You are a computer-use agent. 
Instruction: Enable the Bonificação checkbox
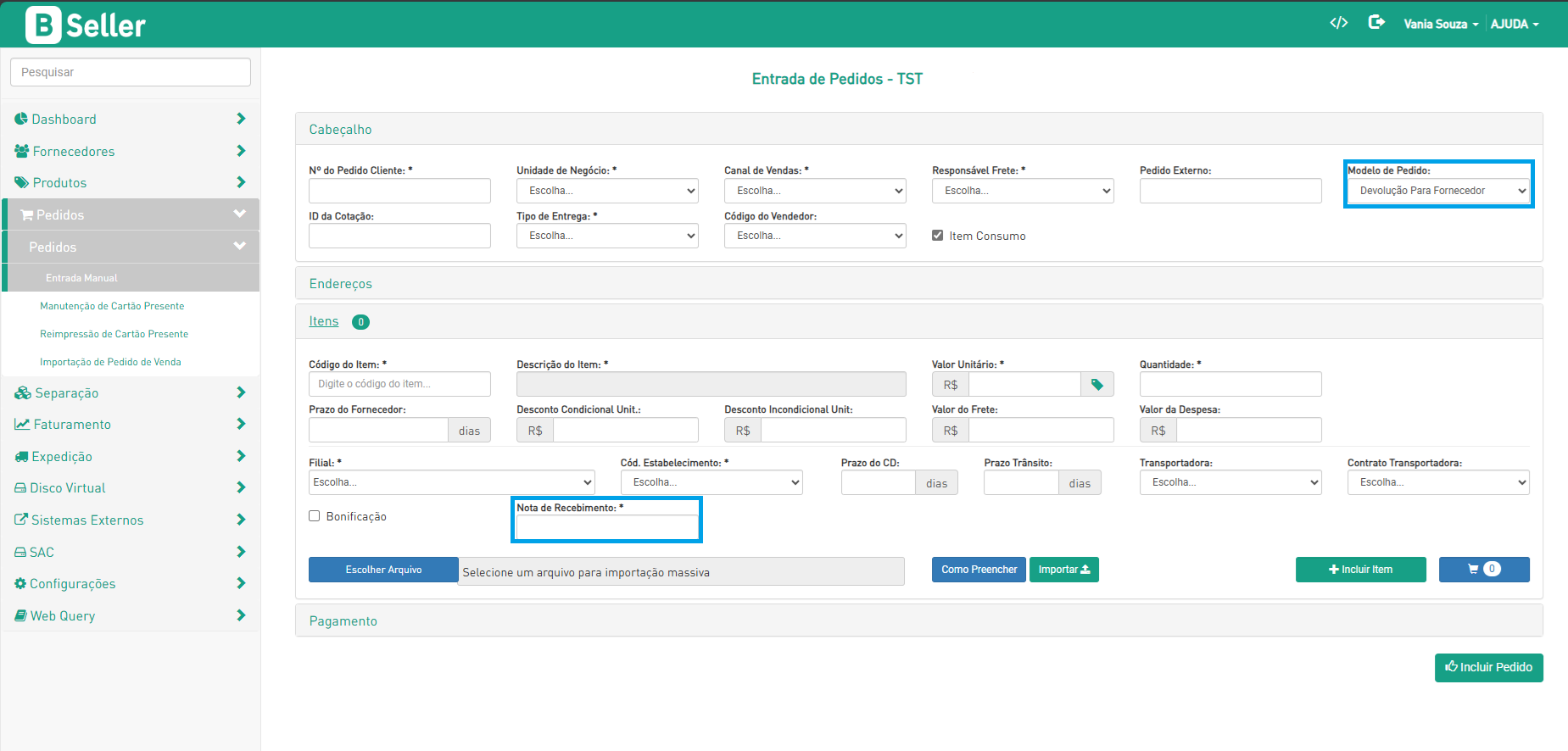pyautogui.click(x=315, y=516)
